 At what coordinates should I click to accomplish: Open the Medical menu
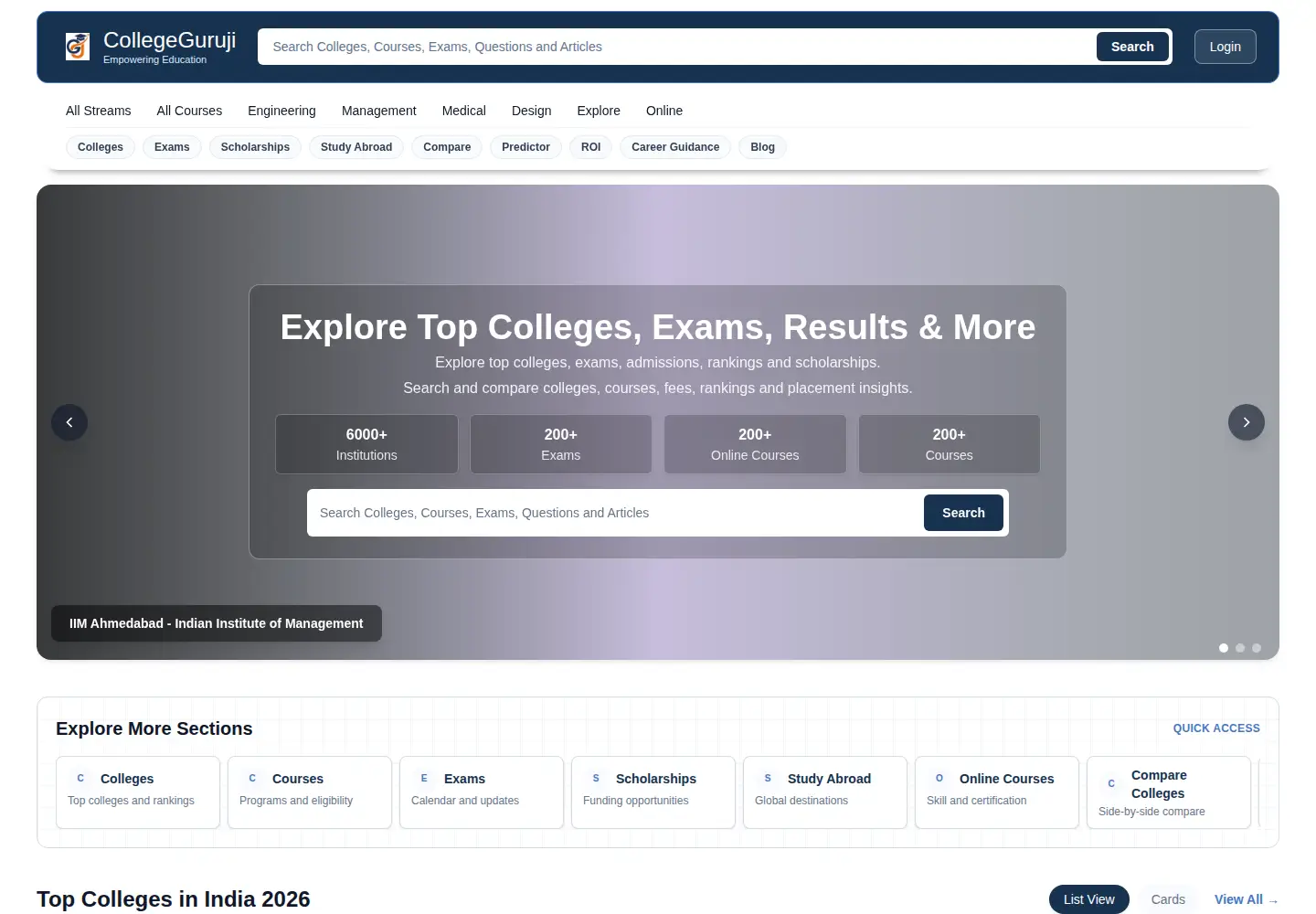tap(464, 111)
